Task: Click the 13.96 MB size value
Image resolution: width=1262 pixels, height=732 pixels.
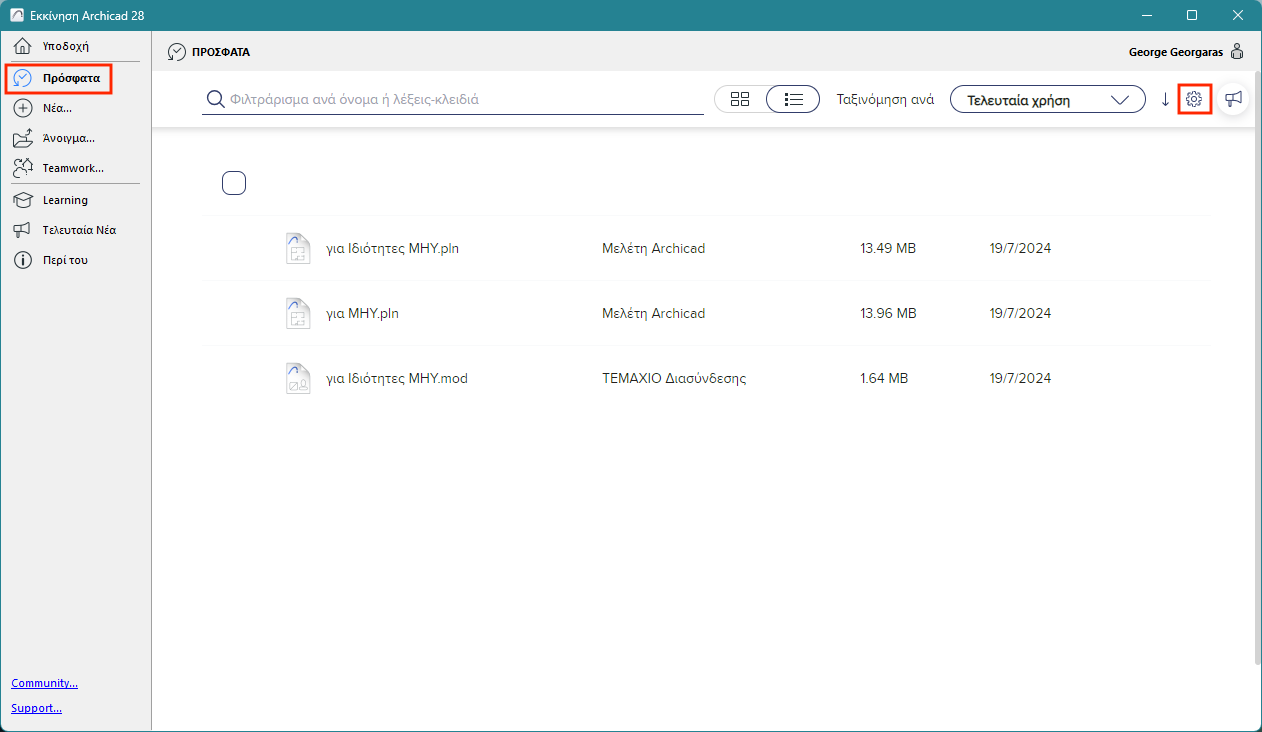Action: 888,313
